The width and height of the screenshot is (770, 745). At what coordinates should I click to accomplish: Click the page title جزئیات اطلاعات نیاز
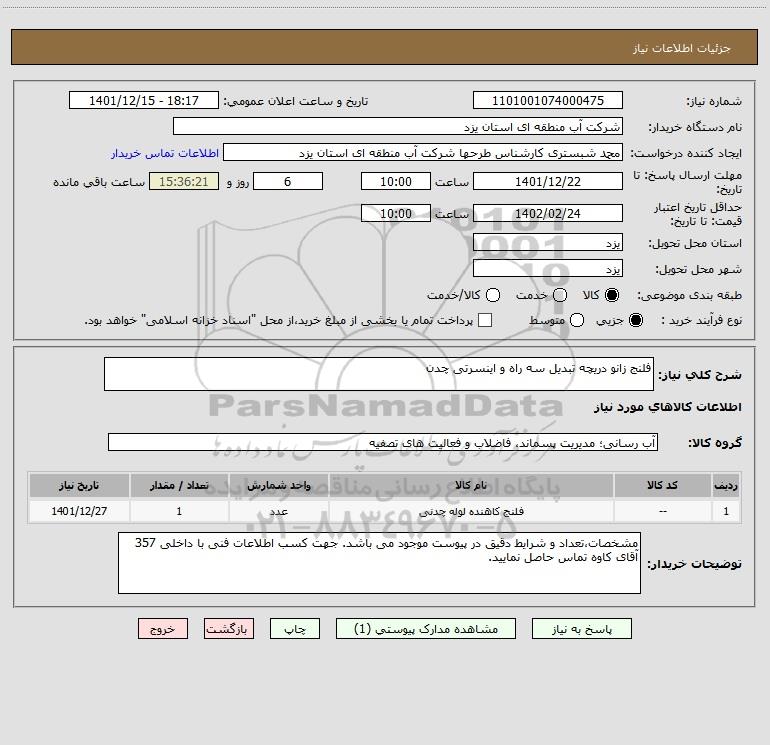(x=681, y=48)
